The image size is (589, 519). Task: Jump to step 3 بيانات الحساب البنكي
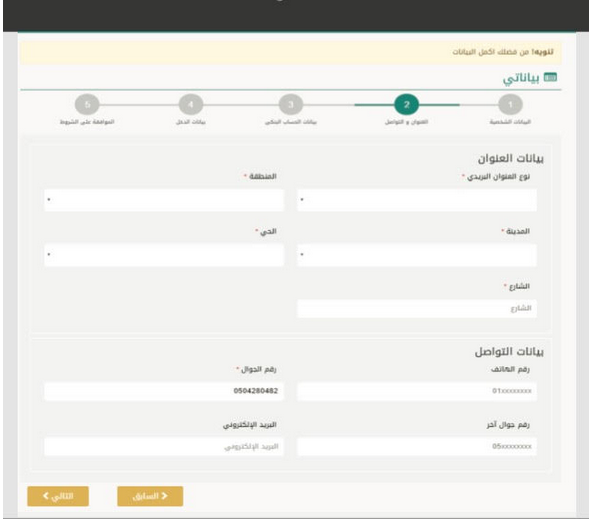291,104
